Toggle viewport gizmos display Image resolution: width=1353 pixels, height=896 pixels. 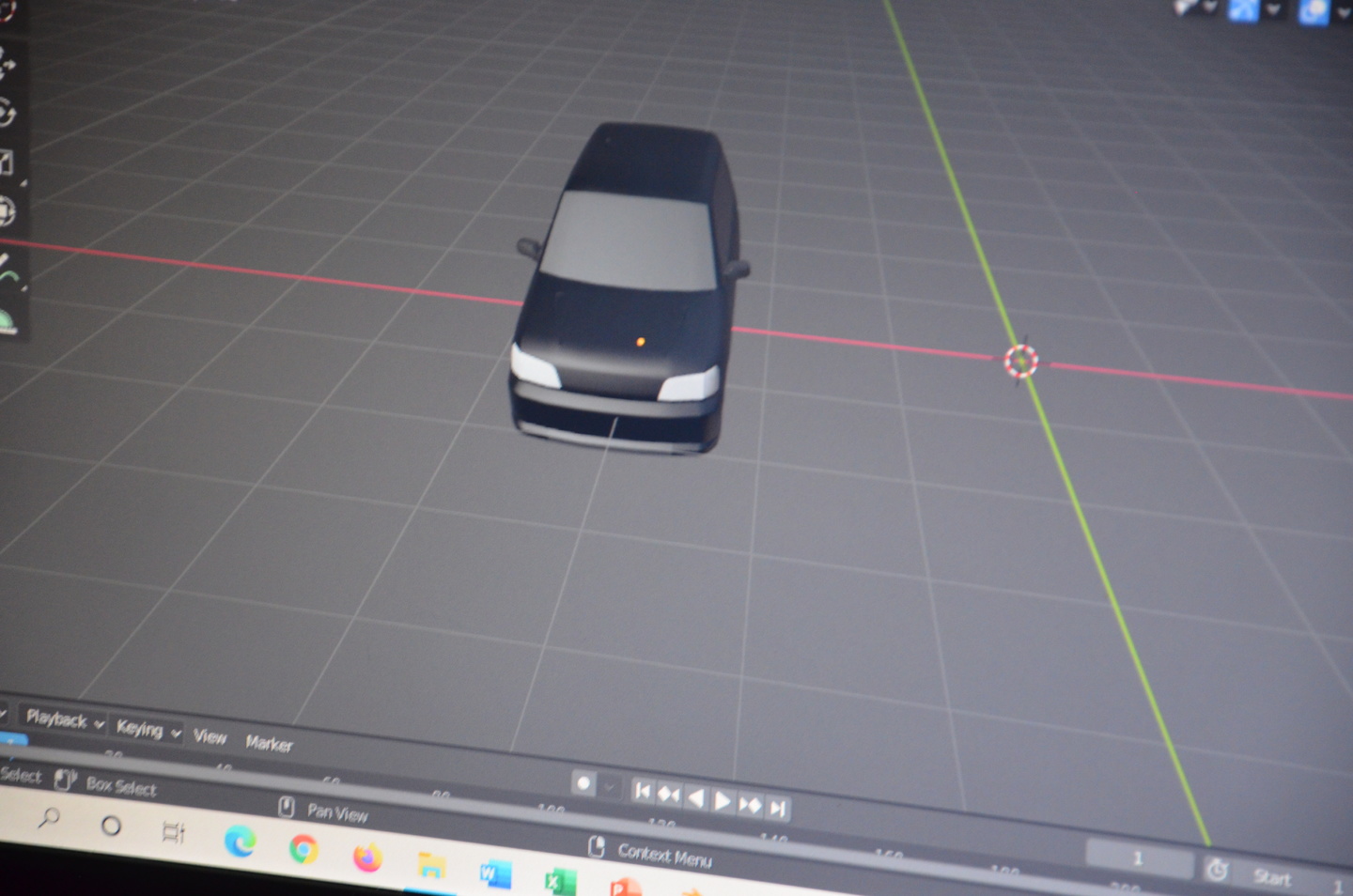[1243, 9]
